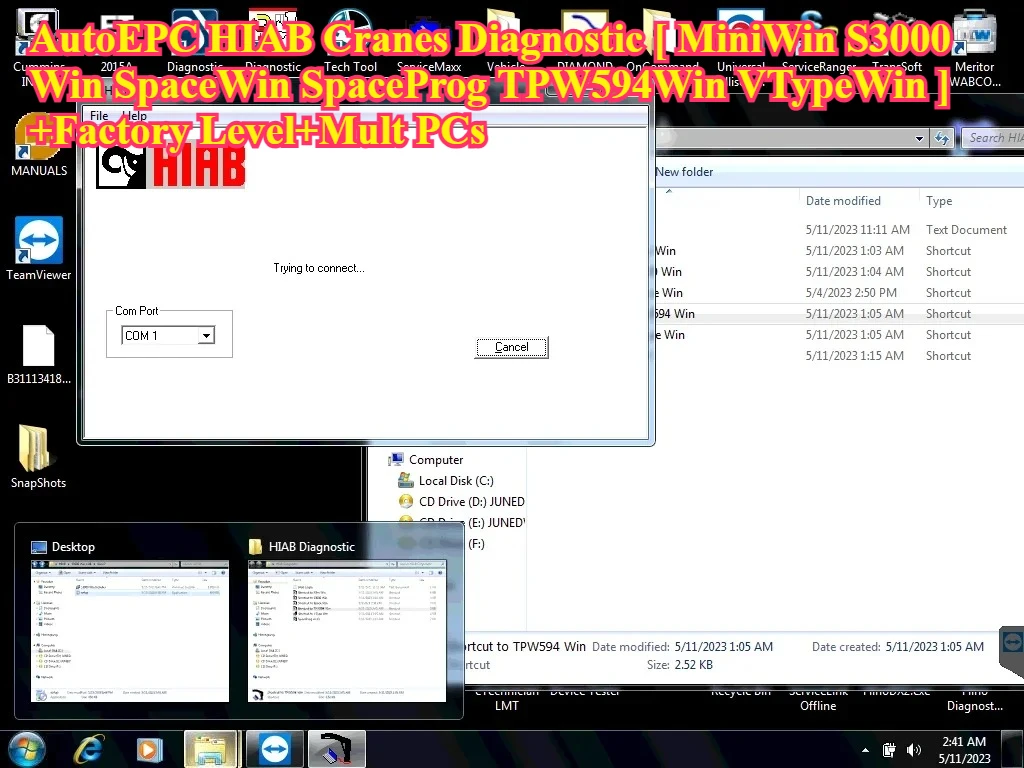Click the Windows Explorer taskbar button

point(210,750)
